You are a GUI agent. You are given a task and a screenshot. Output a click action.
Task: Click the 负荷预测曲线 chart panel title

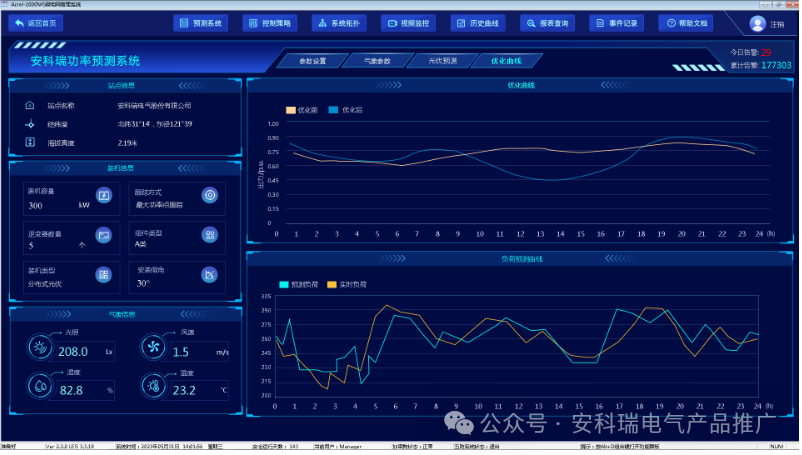pyautogui.click(x=522, y=259)
